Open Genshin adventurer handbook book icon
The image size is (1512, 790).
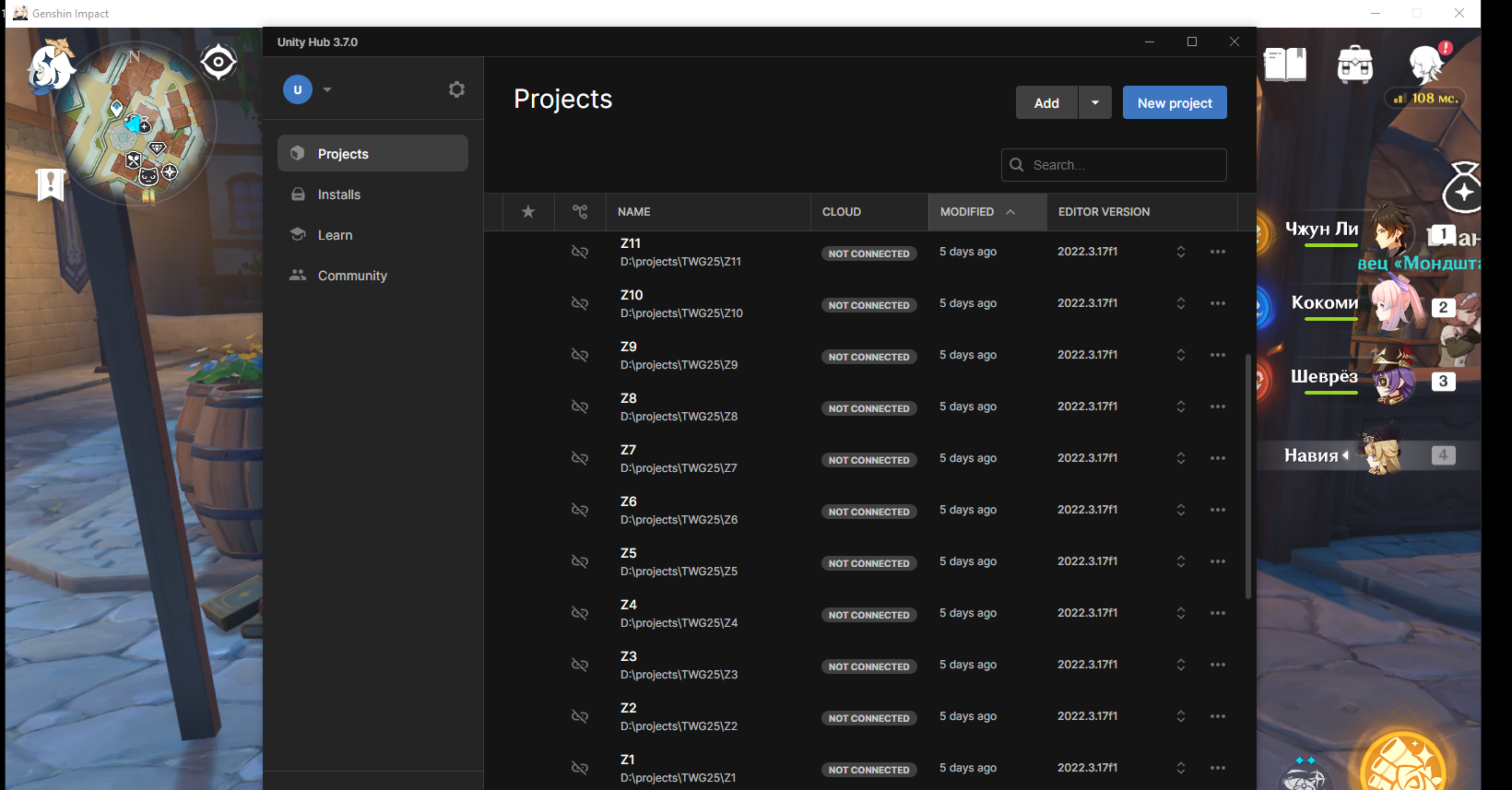pos(1285,65)
